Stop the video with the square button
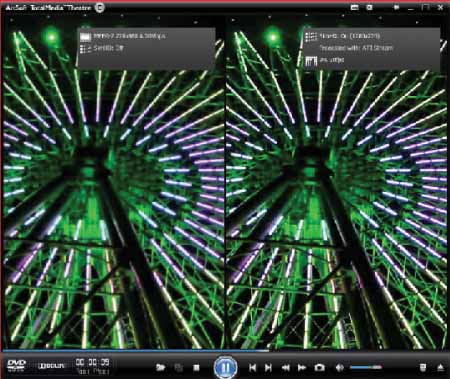This screenshot has width=450, height=379. pyautogui.click(x=196, y=368)
